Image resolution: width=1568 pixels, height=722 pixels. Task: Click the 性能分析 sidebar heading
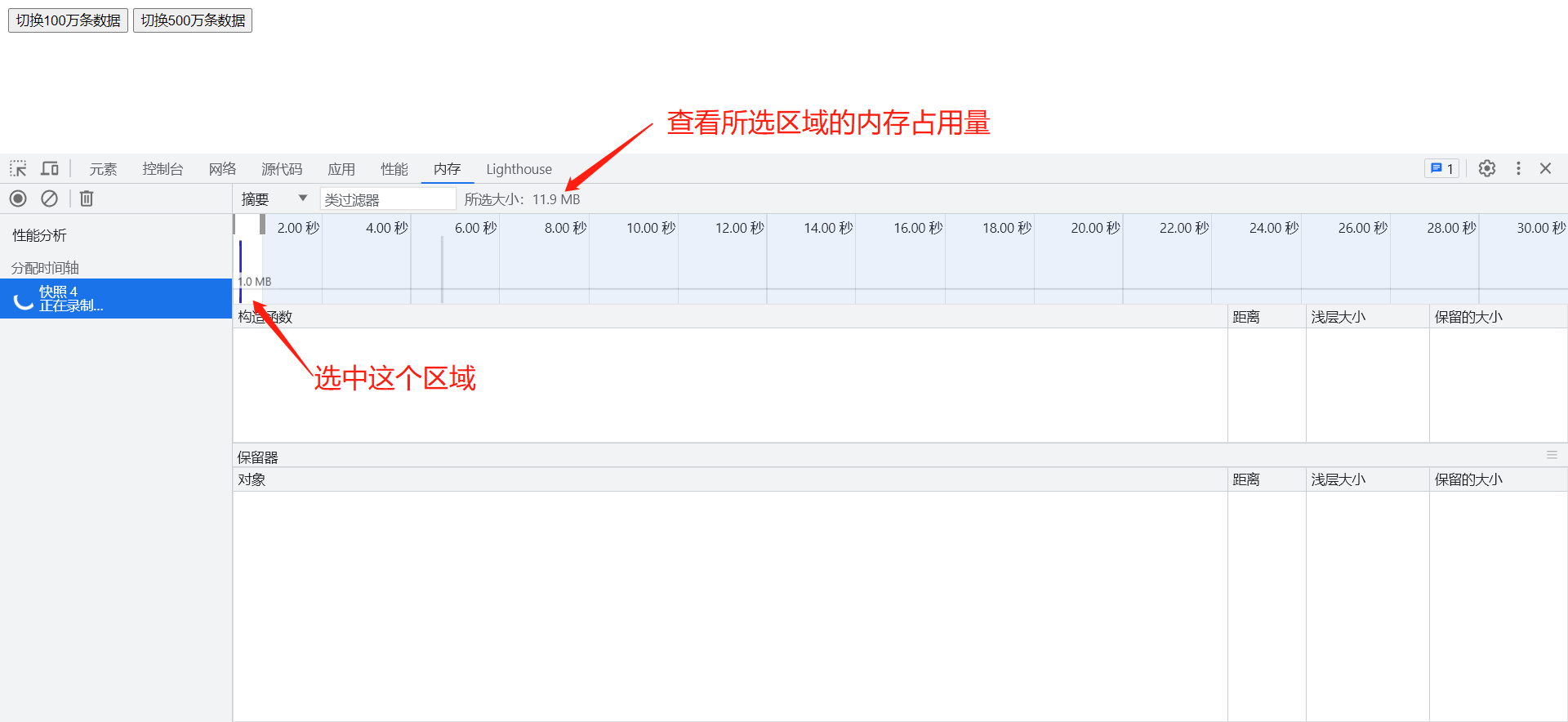39,235
